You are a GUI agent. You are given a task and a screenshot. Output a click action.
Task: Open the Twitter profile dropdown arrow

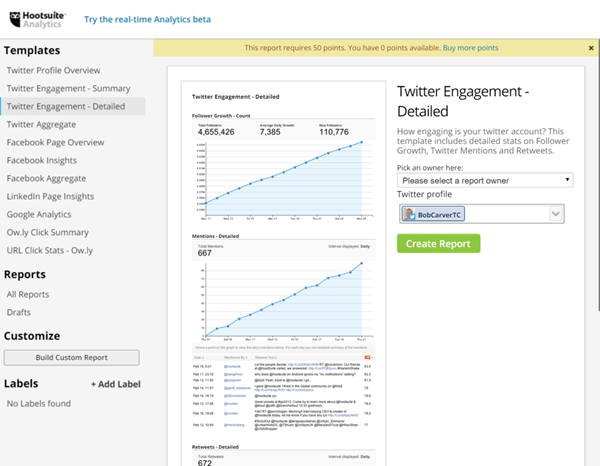[556, 213]
